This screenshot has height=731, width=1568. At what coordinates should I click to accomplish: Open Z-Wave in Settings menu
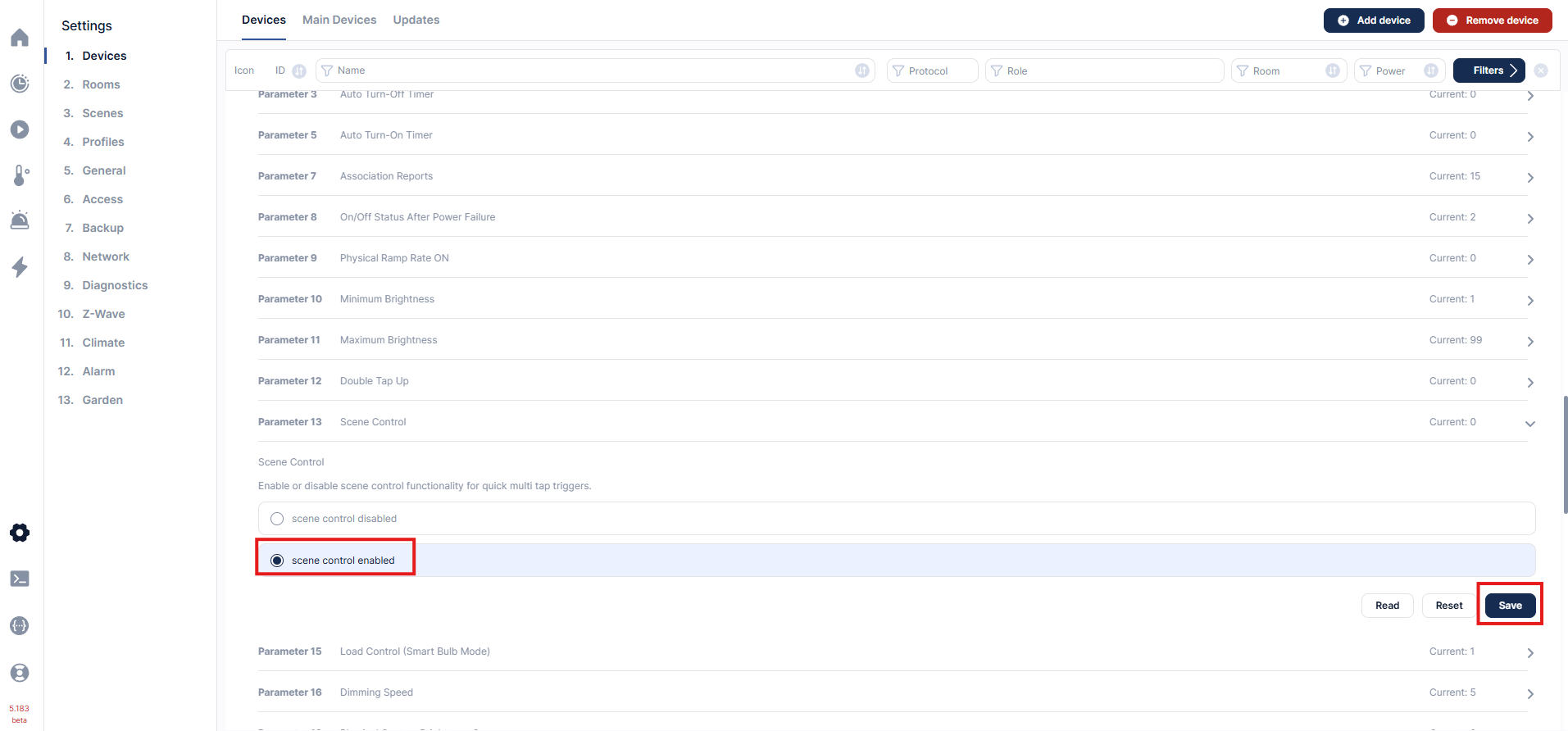(103, 314)
